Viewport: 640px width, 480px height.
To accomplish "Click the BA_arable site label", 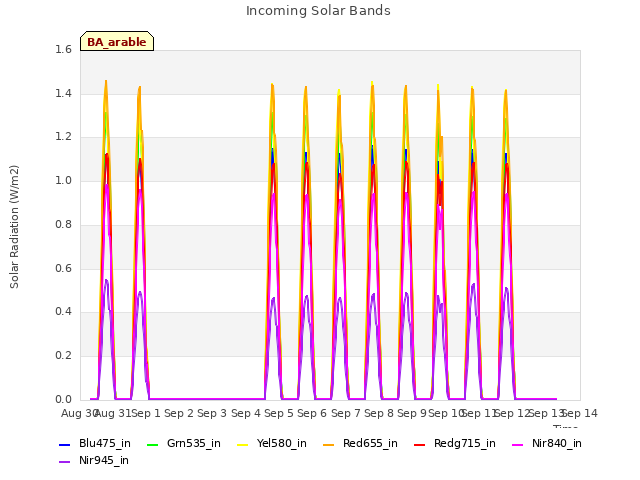I will tap(117, 42).
